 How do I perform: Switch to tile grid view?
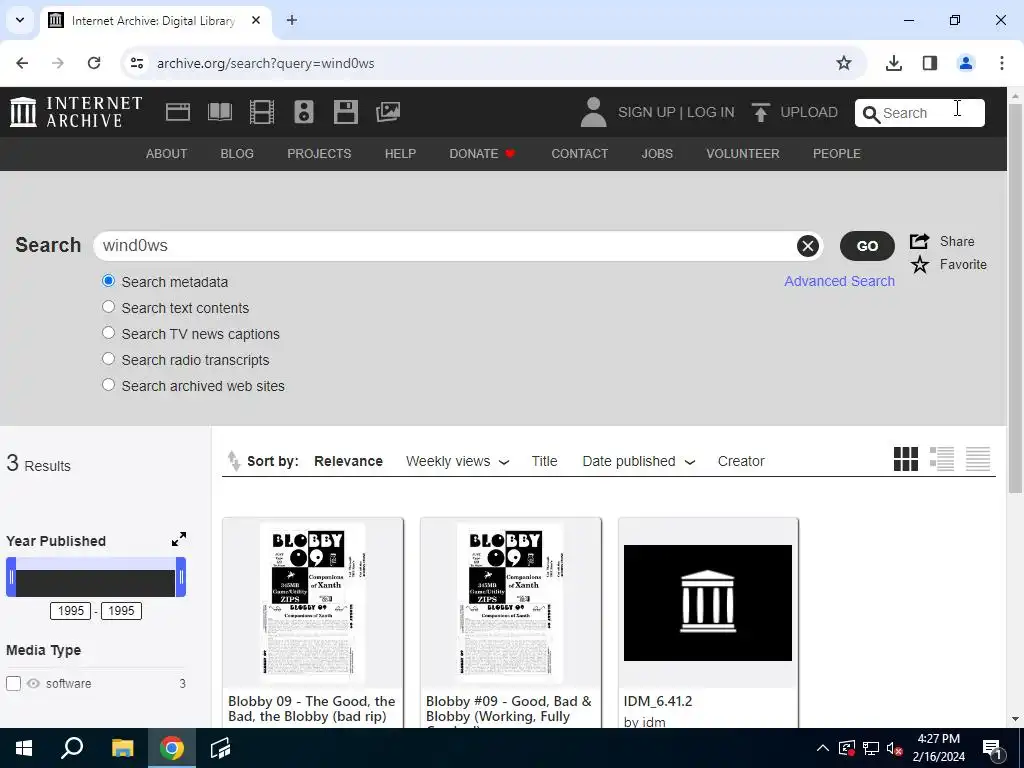pos(905,459)
